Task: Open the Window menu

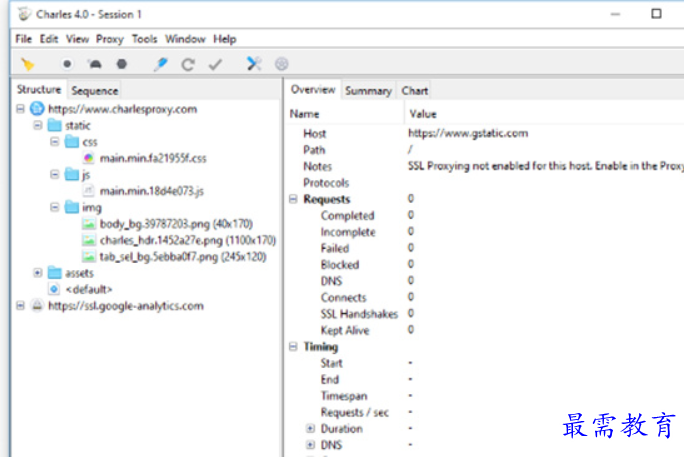Action: 185,39
